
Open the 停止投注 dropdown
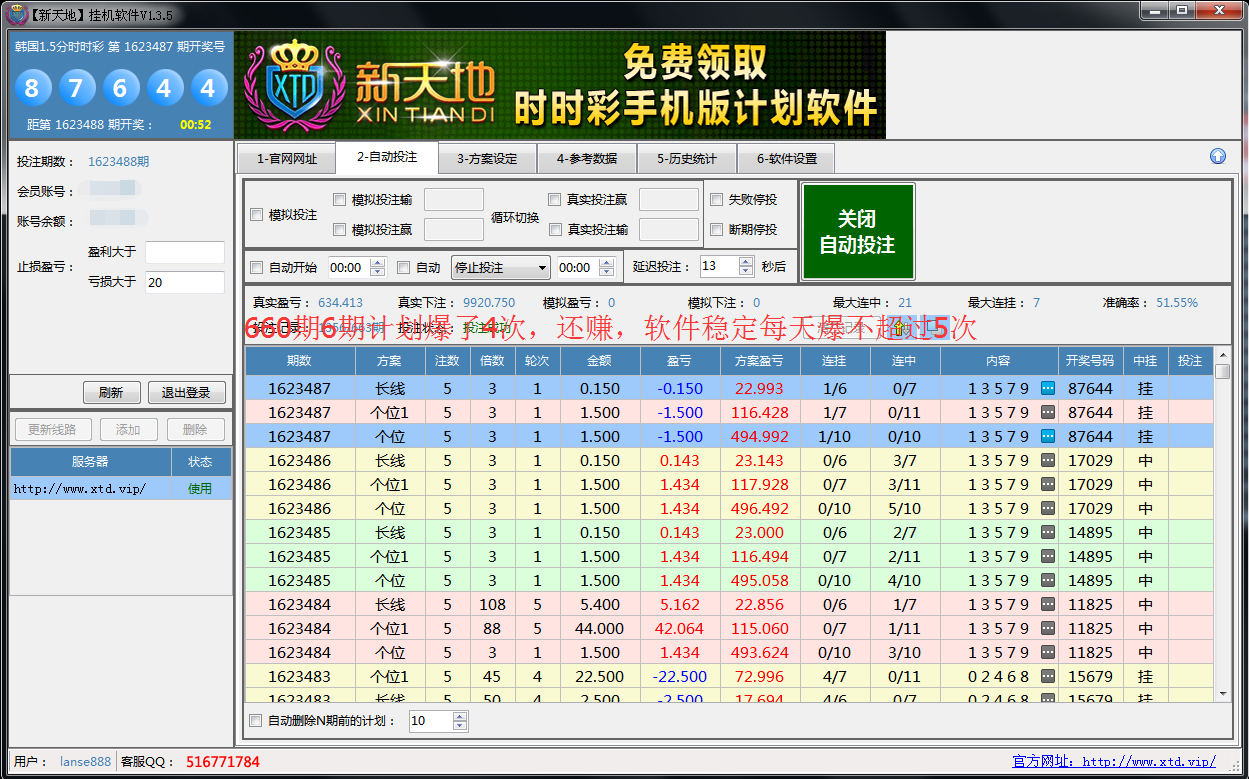point(501,267)
